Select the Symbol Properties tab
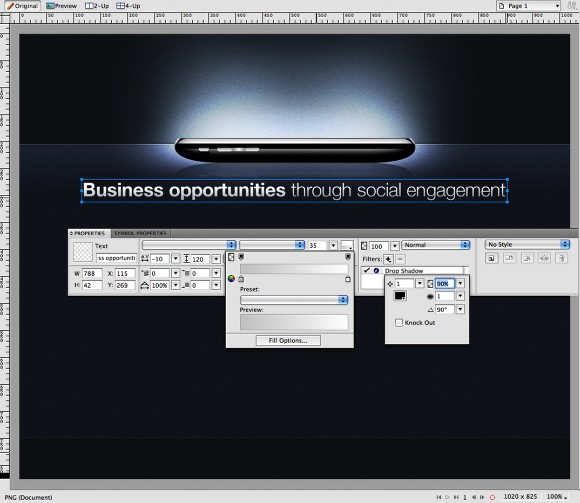This screenshot has width=580, height=503. (x=140, y=233)
